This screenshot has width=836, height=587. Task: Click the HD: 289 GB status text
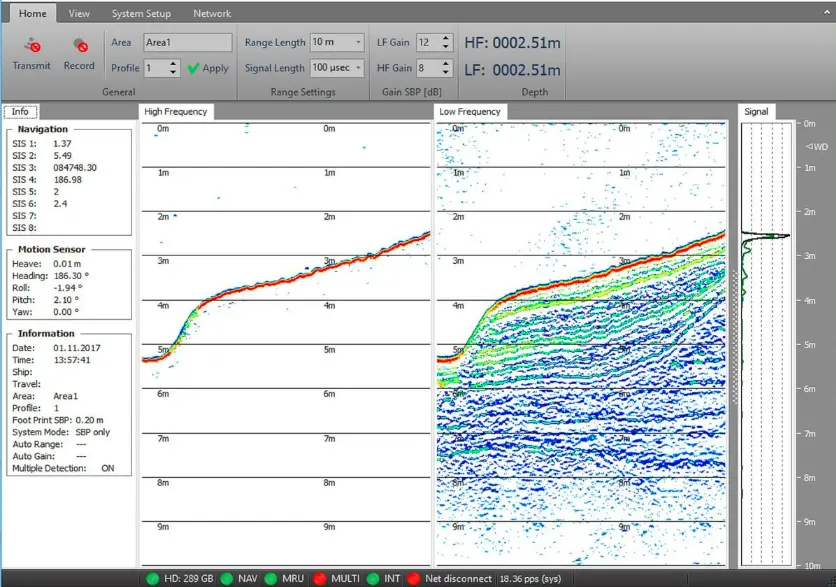[188, 579]
